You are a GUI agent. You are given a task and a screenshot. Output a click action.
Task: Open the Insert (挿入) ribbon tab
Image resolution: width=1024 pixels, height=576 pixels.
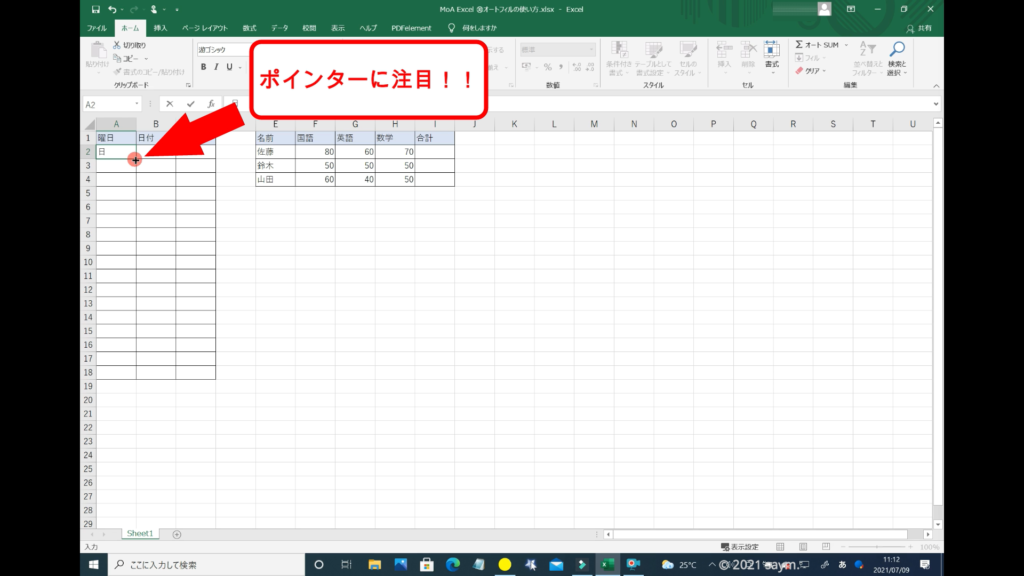[160, 28]
